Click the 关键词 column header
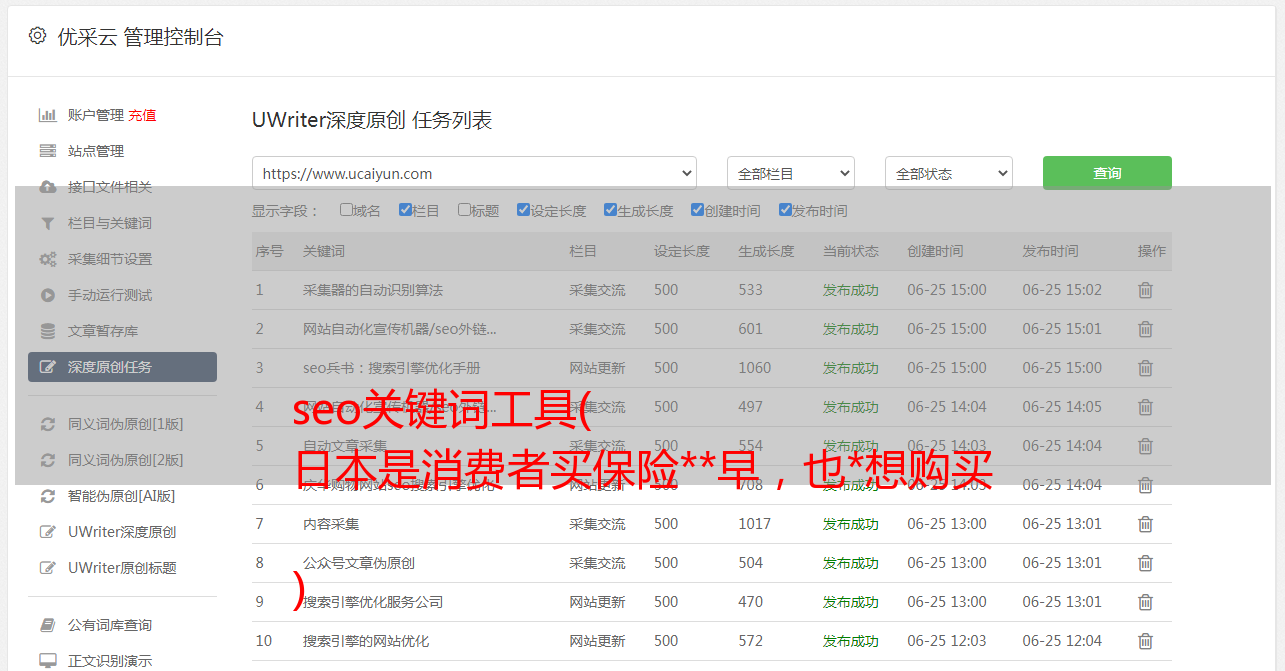Viewport: 1285px width, 671px height. click(324, 251)
